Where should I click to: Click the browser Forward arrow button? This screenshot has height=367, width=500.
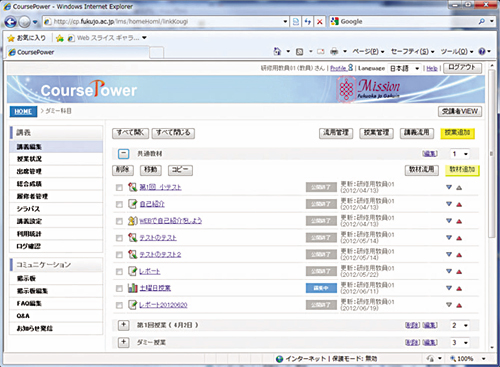(24, 22)
